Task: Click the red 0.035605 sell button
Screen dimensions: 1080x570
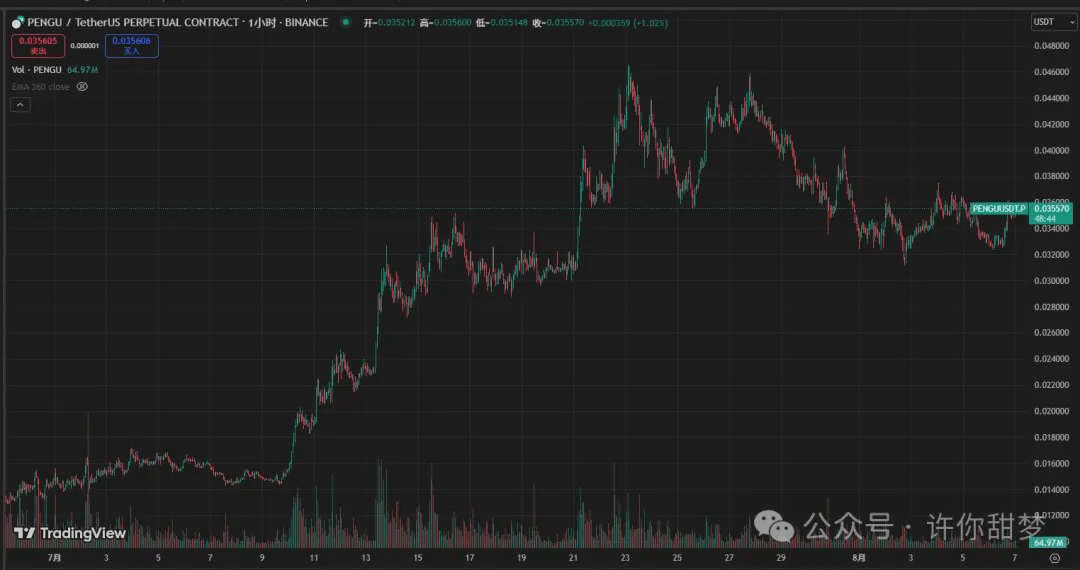Action: pyautogui.click(x=38, y=45)
